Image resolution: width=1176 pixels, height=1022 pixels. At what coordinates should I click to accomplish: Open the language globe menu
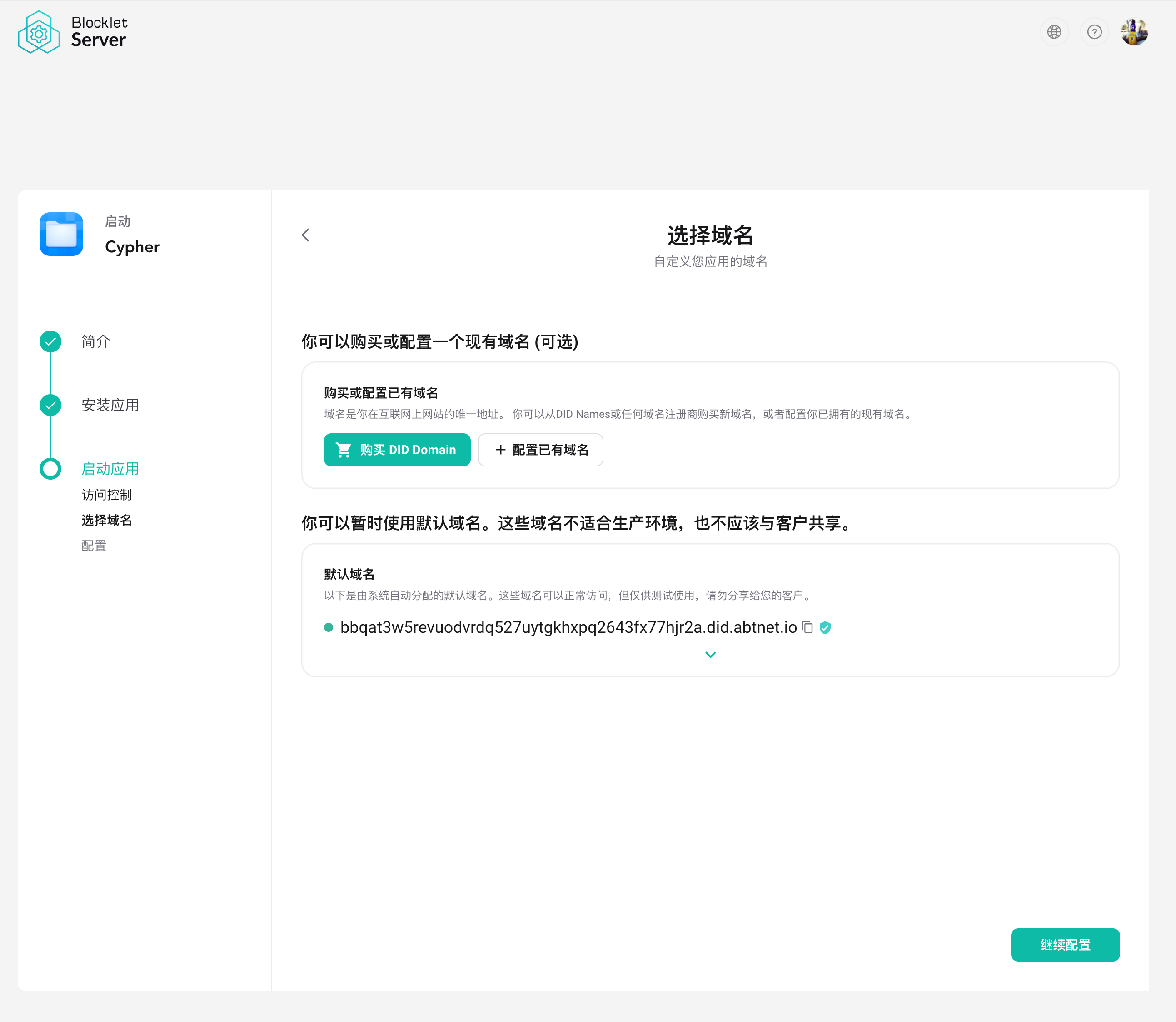tap(1054, 32)
